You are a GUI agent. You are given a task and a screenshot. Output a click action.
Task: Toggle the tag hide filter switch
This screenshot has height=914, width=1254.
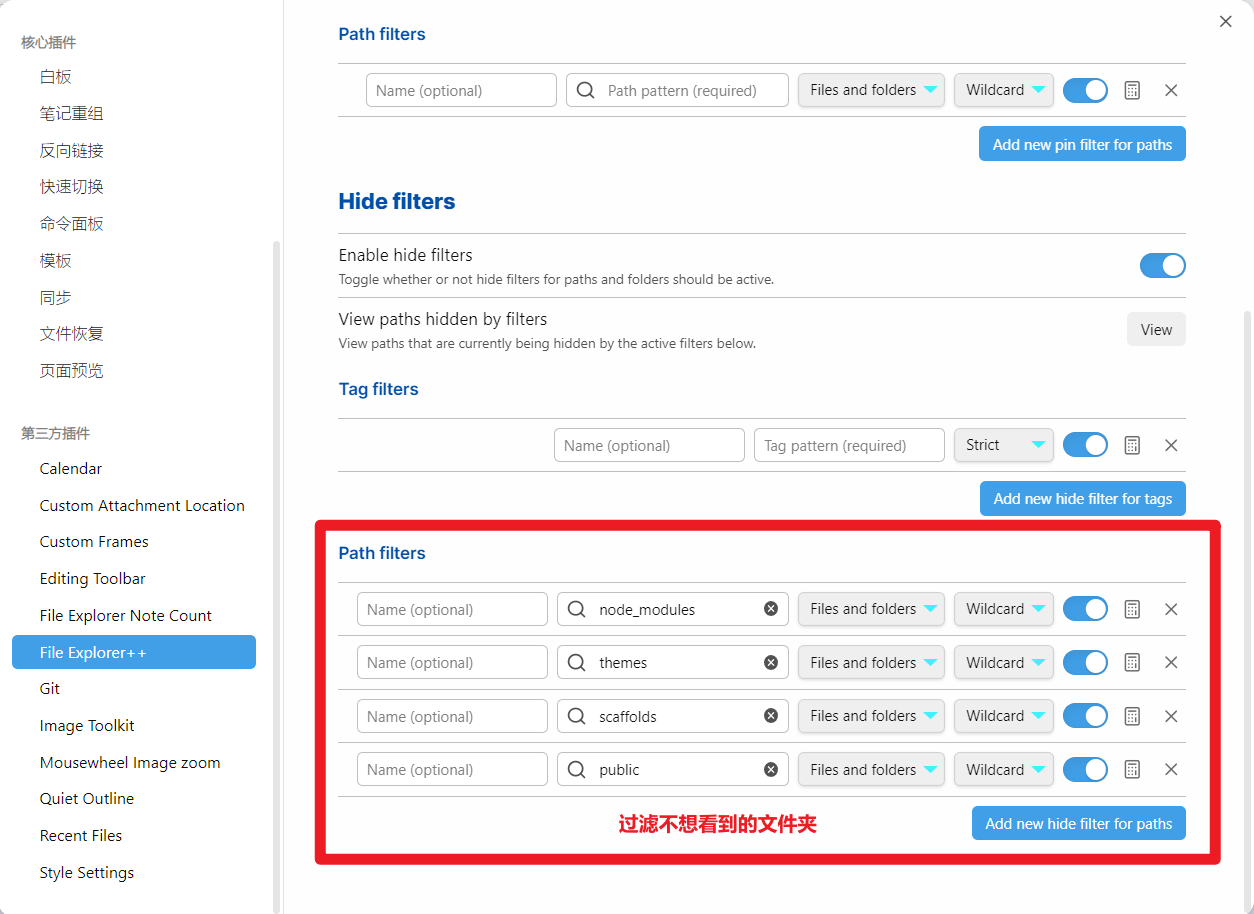1085,445
